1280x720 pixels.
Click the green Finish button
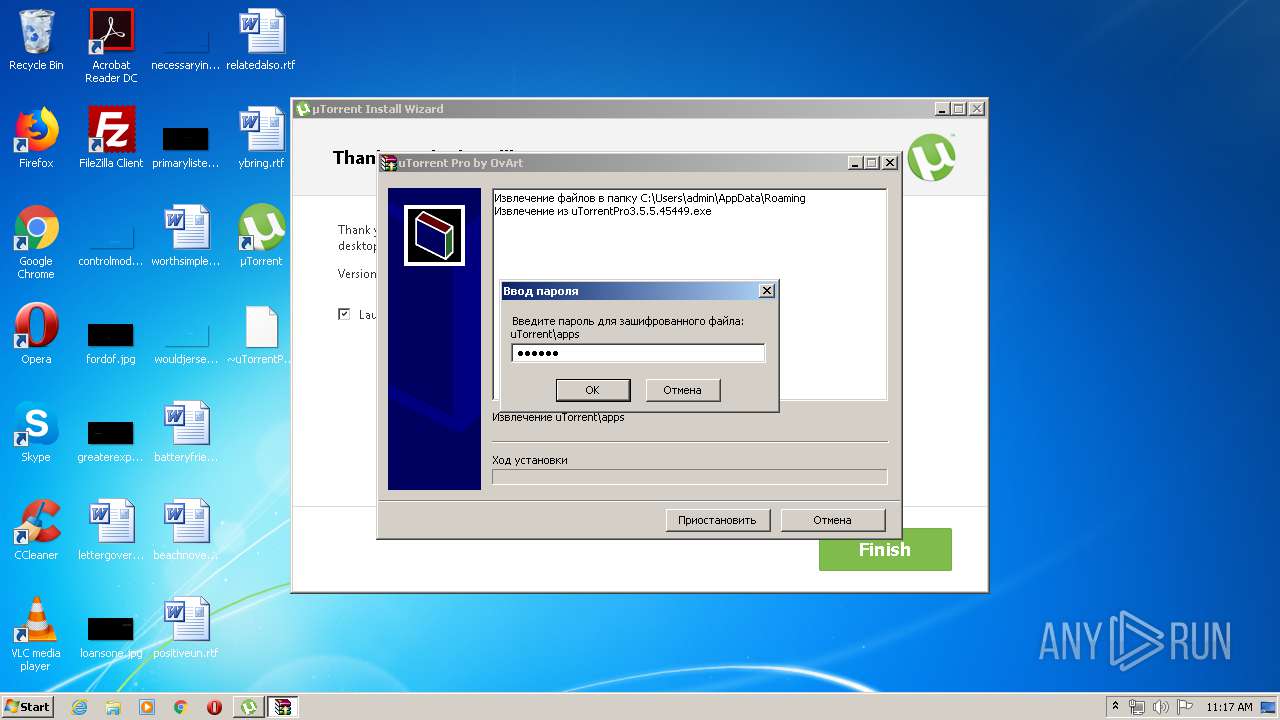pyautogui.click(x=885, y=550)
